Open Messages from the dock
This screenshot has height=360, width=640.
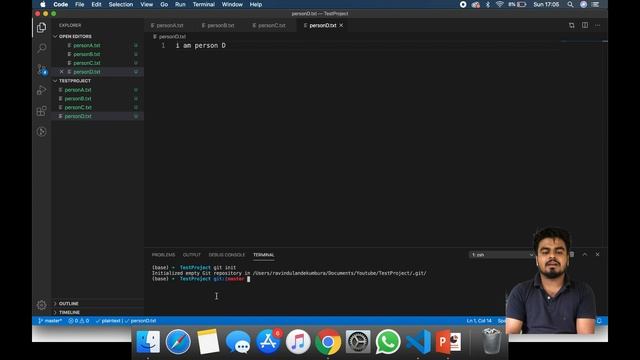238,342
